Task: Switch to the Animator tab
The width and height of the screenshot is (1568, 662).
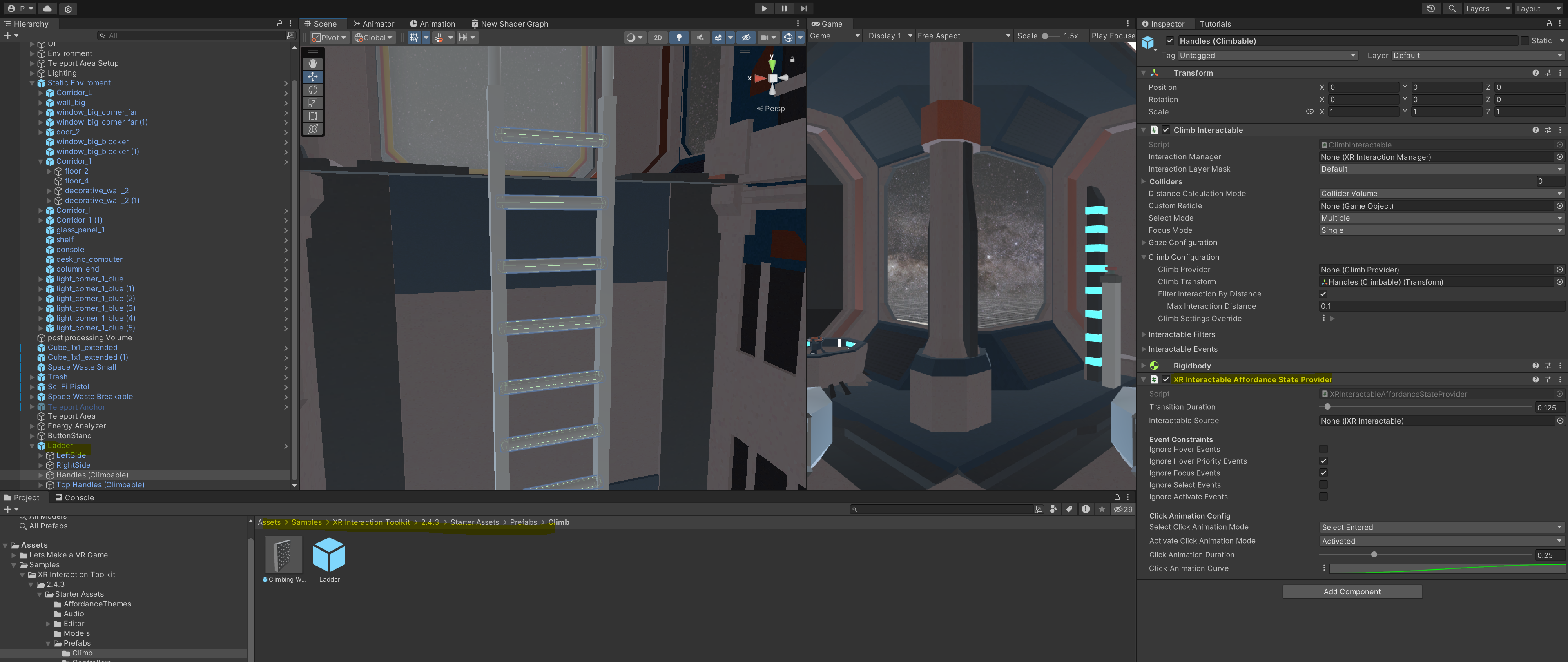Action: [374, 24]
